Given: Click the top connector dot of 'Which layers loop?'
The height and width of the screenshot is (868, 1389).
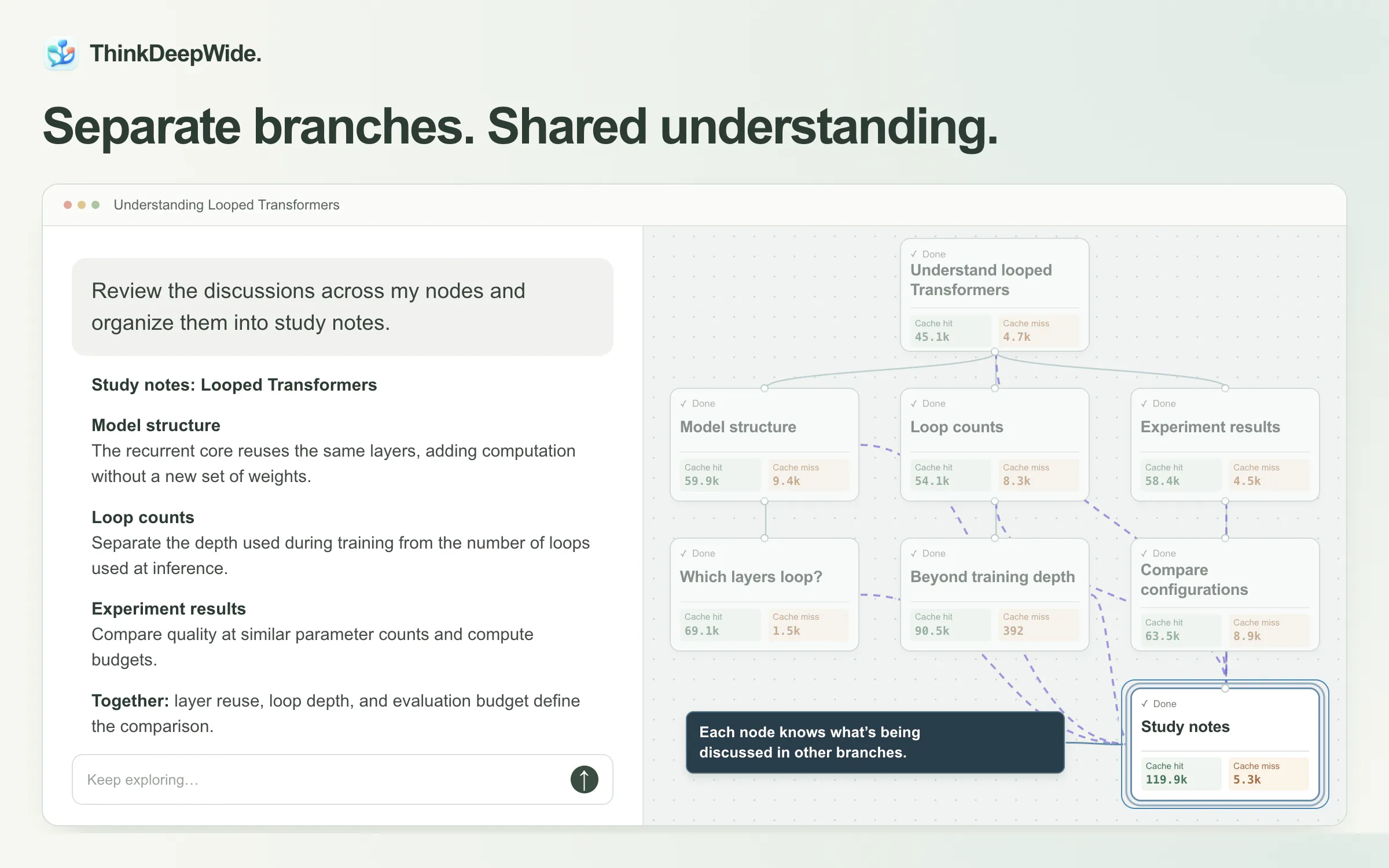Looking at the screenshot, I should click(764, 538).
